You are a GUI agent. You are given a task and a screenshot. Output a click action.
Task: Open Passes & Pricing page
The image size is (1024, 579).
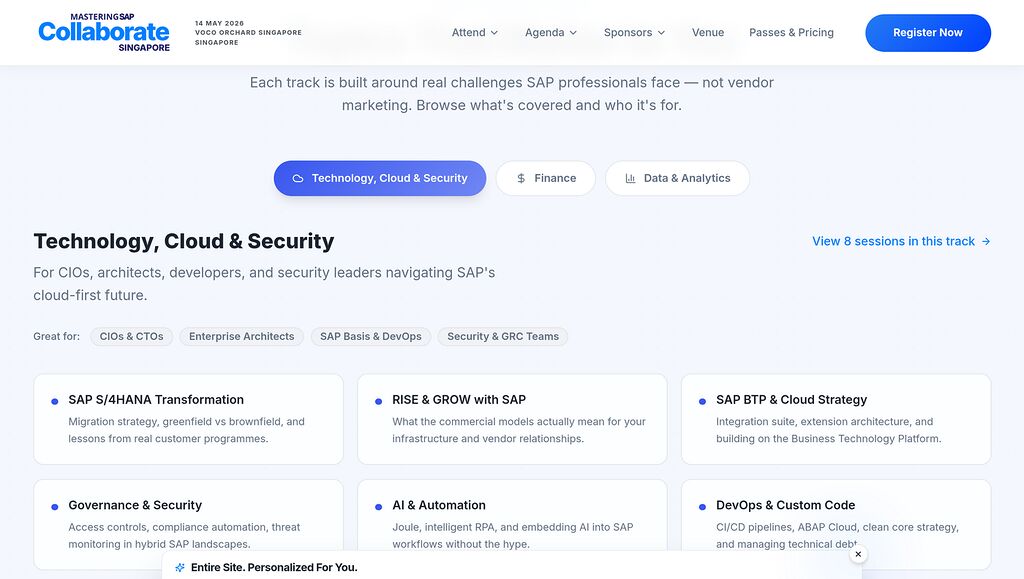(792, 33)
